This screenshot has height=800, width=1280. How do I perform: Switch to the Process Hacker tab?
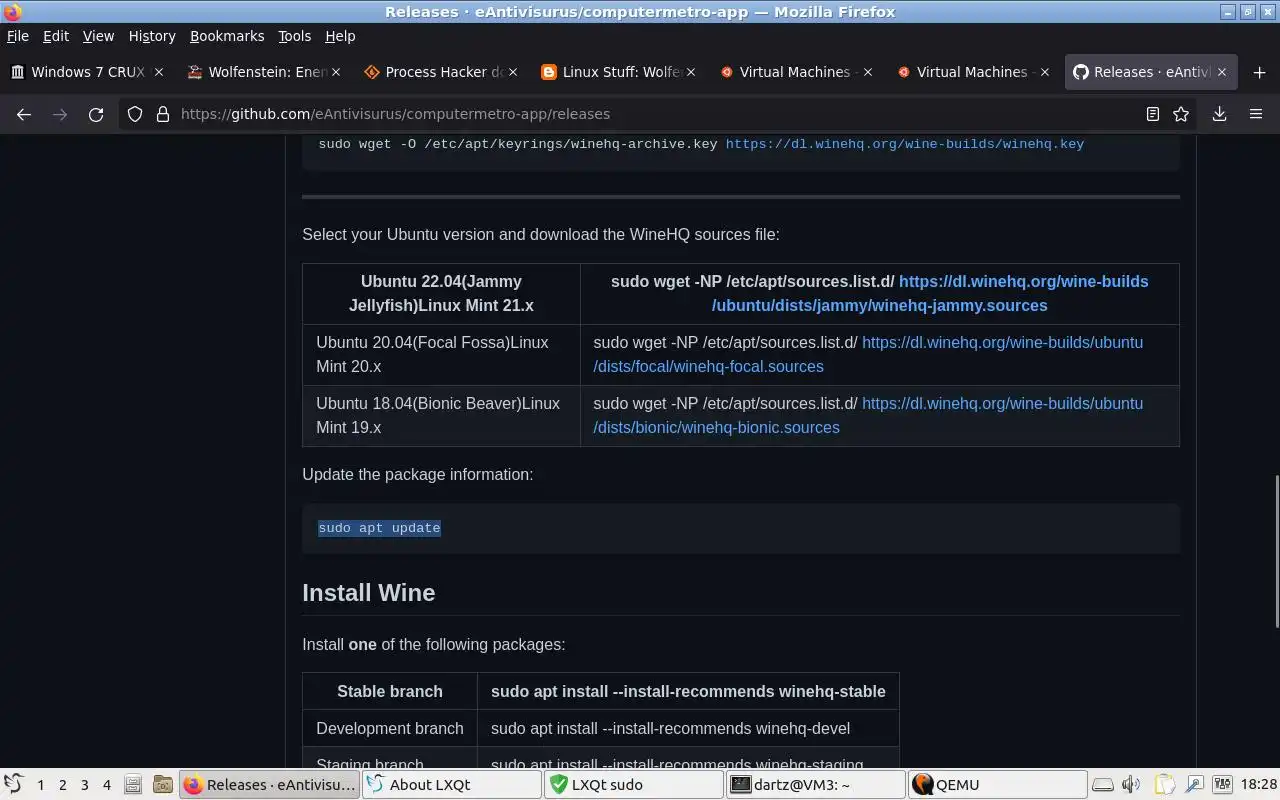click(441, 72)
